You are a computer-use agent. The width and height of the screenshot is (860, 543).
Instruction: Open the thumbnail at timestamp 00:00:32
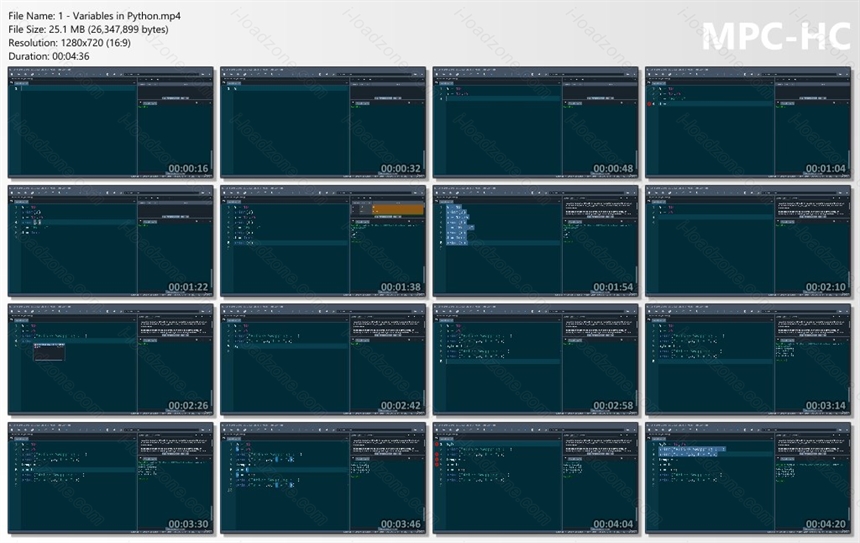click(x=323, y=123)
